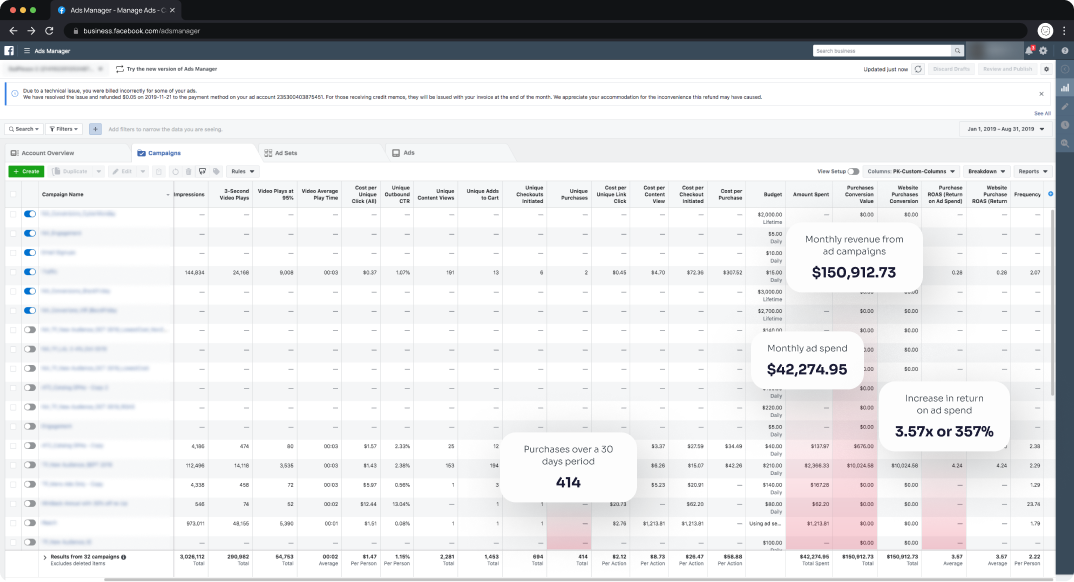Viewport: 1074px width, 582px height.
Task: Toggle the View Setup switch
Action: [853, 171]
